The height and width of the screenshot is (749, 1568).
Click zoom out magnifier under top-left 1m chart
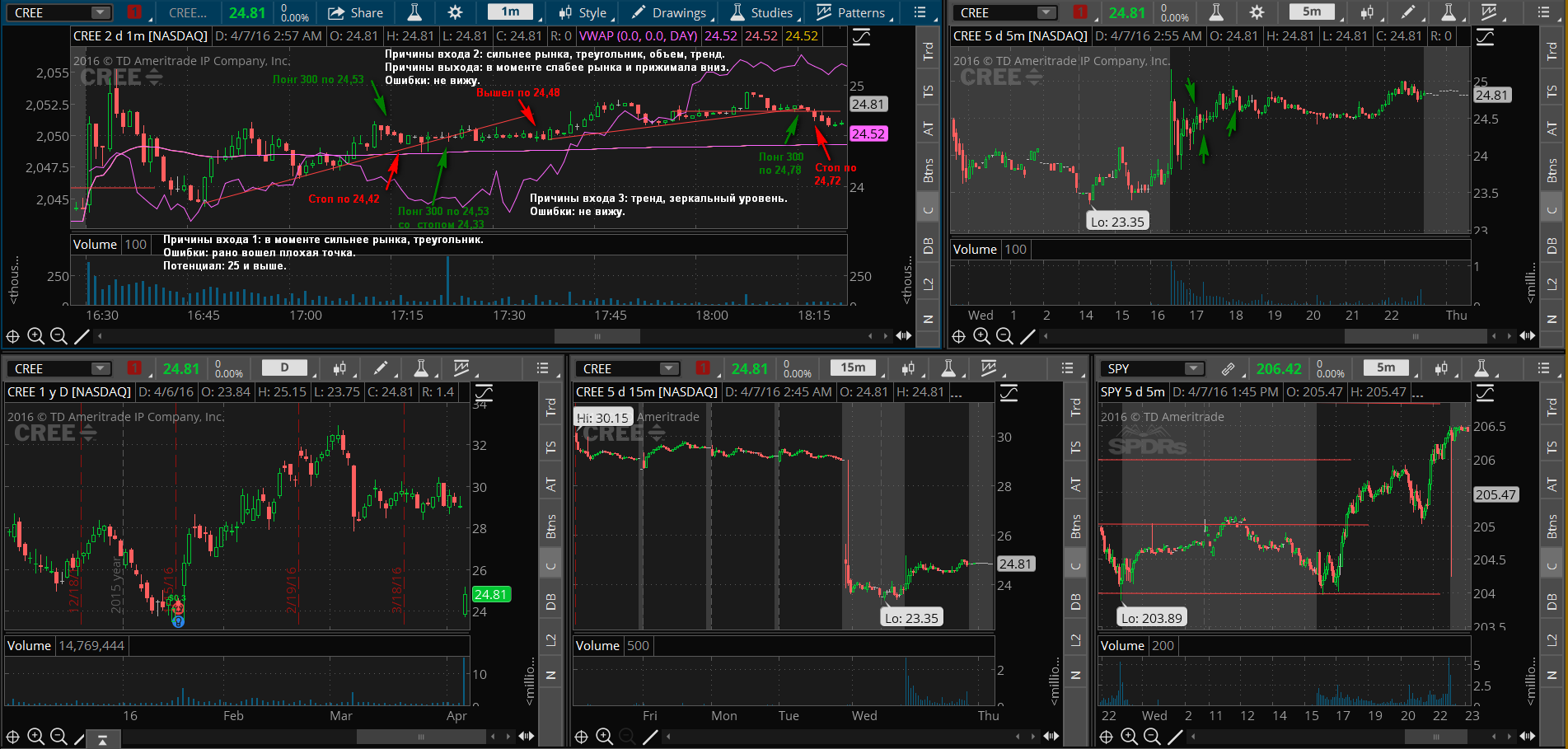(x=59, y=336)
